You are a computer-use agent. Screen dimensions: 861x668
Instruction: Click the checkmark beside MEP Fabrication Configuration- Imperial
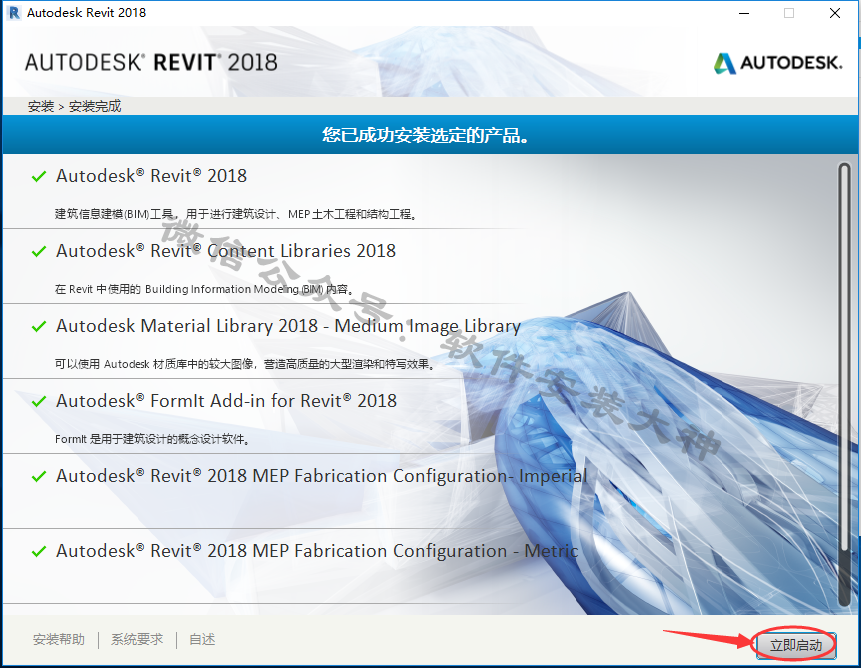coord(38,476)
